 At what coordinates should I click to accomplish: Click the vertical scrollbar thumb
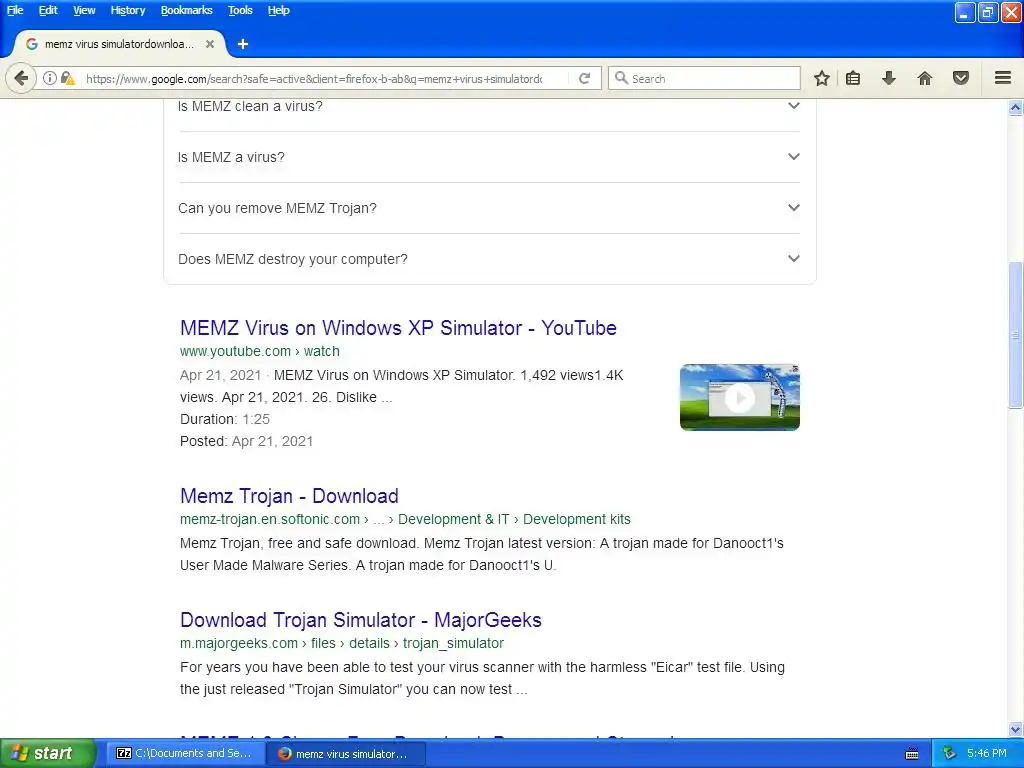pos(1016,335)
